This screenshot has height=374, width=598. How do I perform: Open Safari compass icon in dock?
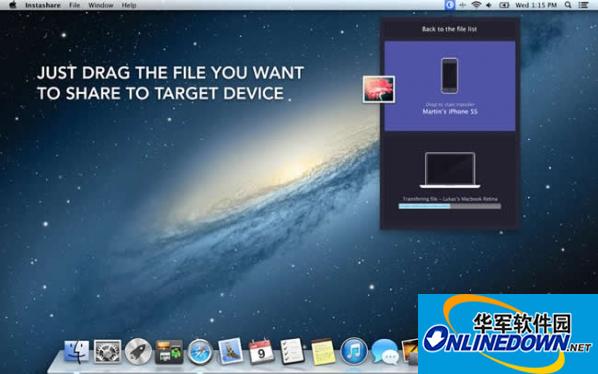coord(199,352)
